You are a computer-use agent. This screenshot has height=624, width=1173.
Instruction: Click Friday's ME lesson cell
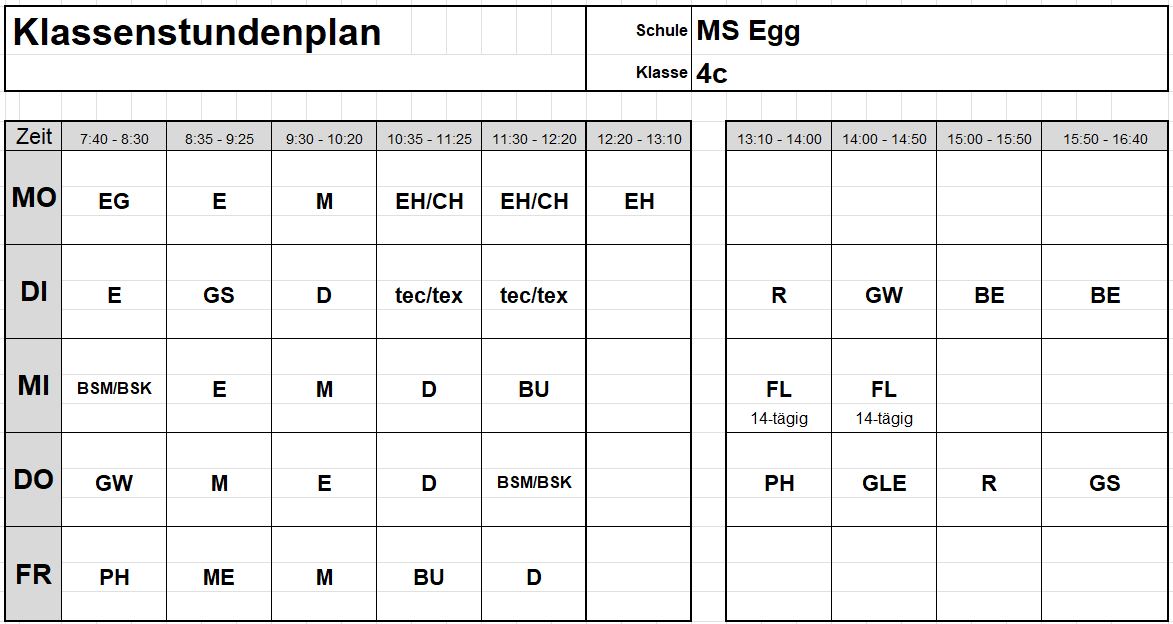click(x=218, y=574)
